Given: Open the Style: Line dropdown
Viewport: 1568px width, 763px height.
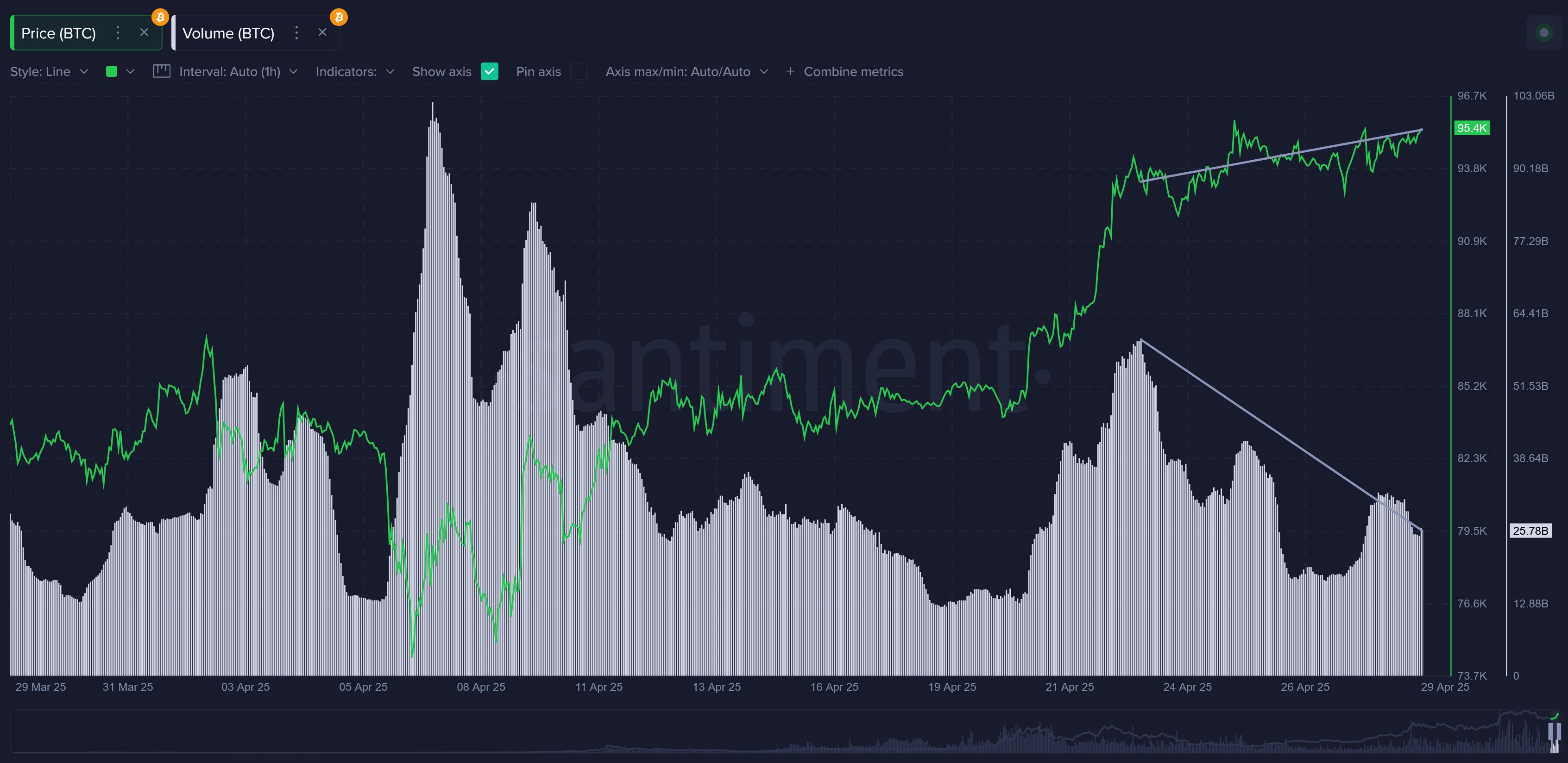Looking at the screenshot, I should [49, 71].
